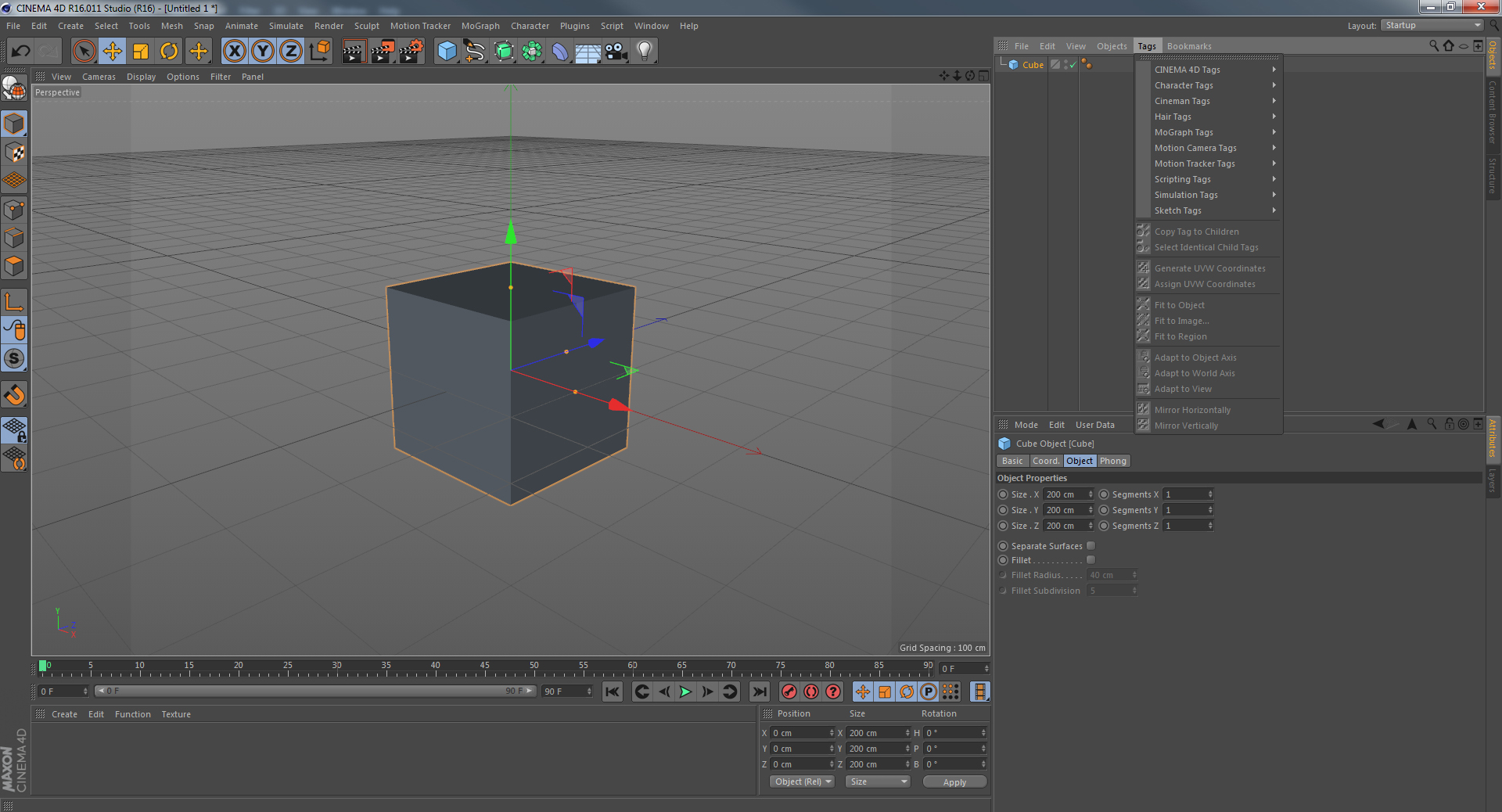Click the Undo arrow icon
The width and height of the screenshot is (1502, 812).
point(21,52)
